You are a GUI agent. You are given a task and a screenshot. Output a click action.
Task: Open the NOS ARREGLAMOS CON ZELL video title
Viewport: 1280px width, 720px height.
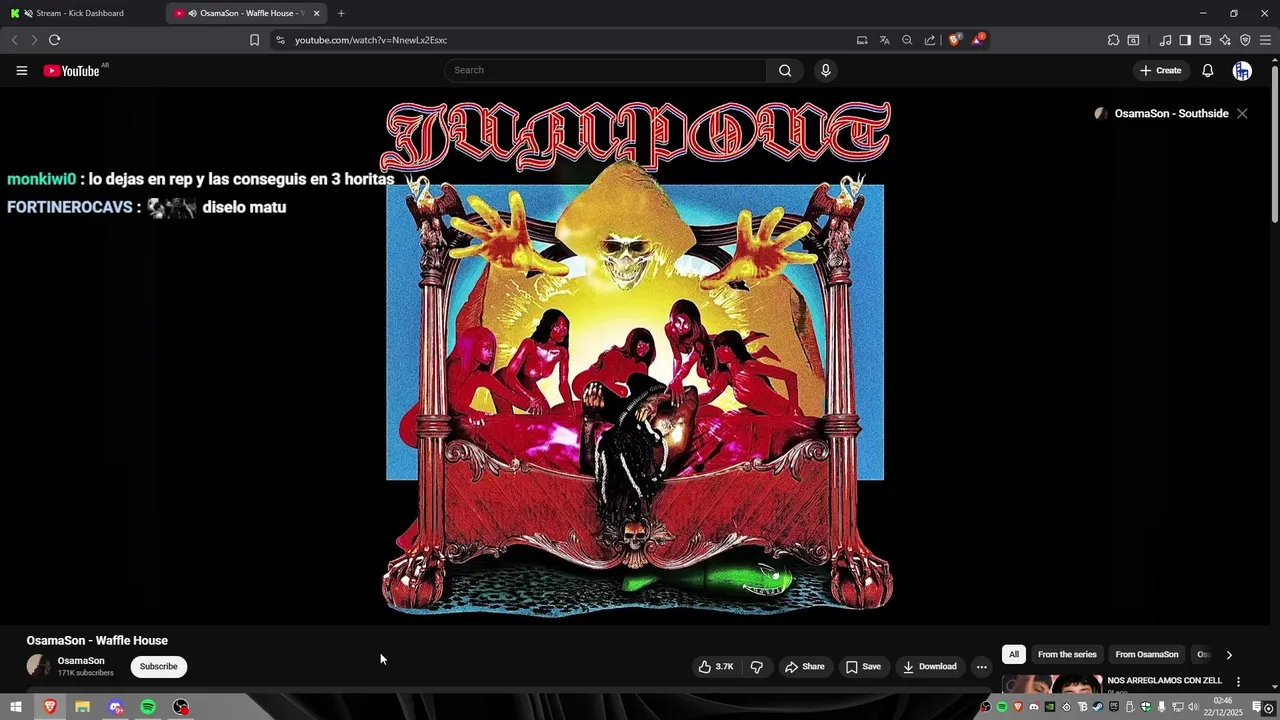pyautogui.click(x=1164, y=681)
